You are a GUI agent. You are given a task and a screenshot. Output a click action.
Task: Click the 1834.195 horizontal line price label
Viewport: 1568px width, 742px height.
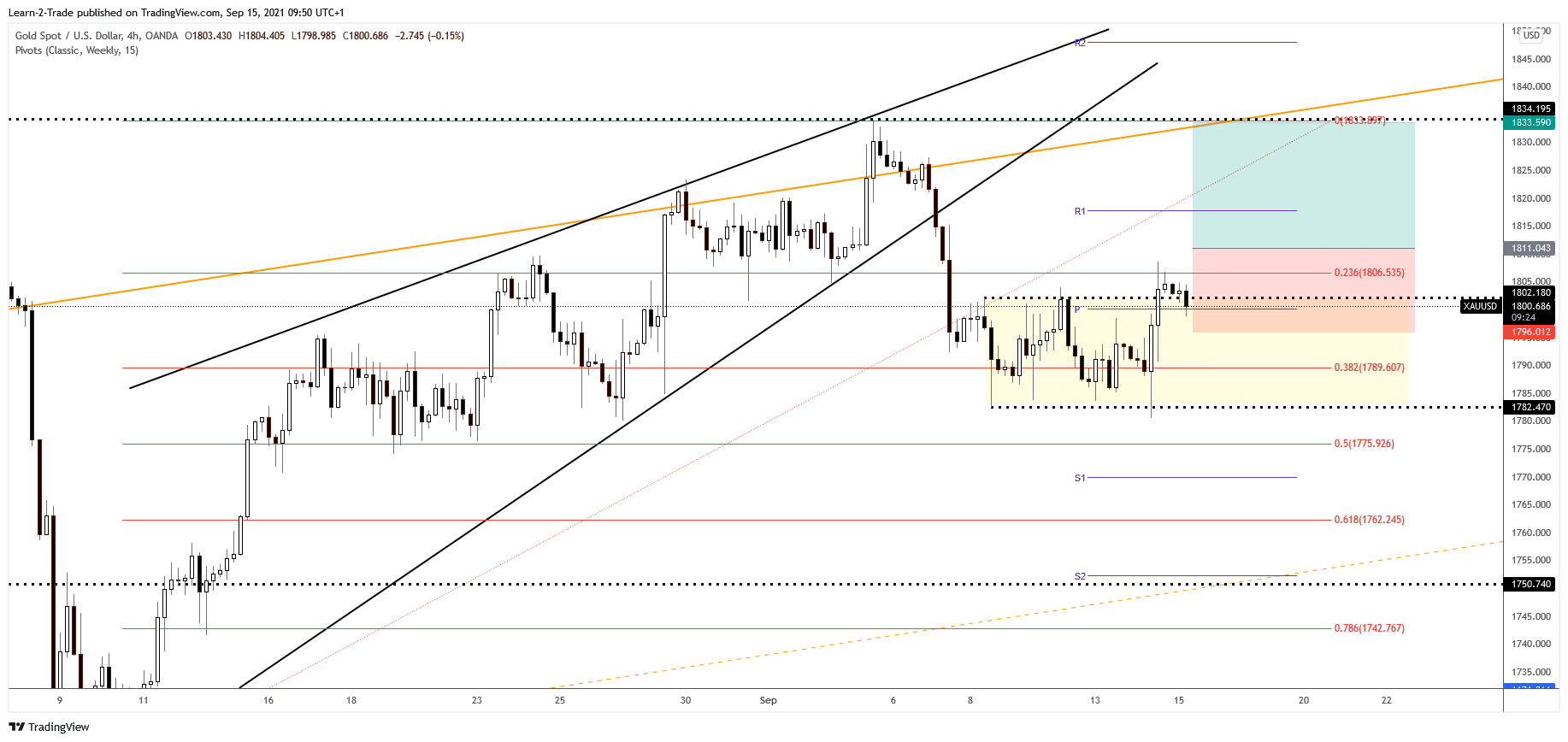1530,109
